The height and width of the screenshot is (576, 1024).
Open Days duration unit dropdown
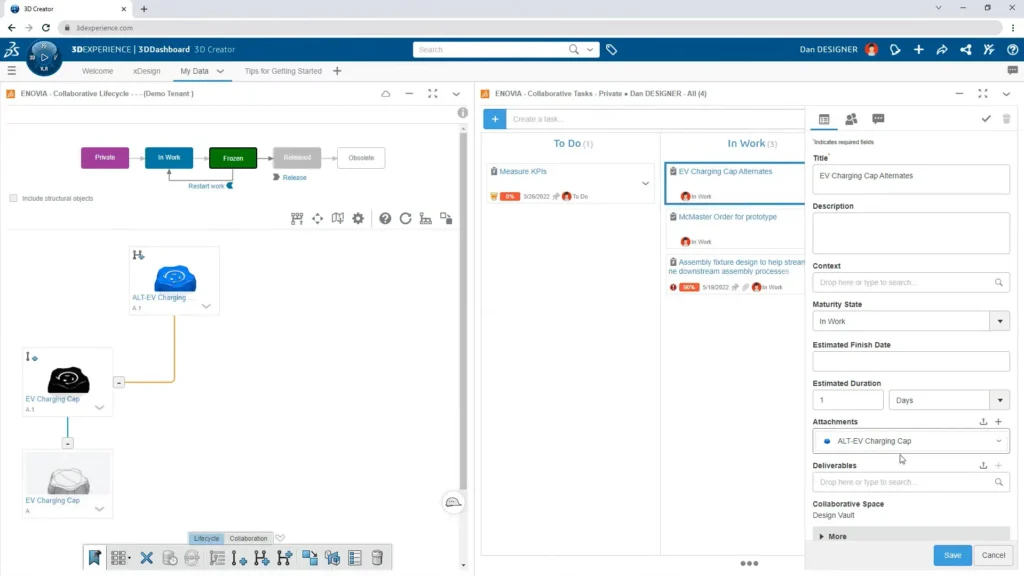(1000, 400)
